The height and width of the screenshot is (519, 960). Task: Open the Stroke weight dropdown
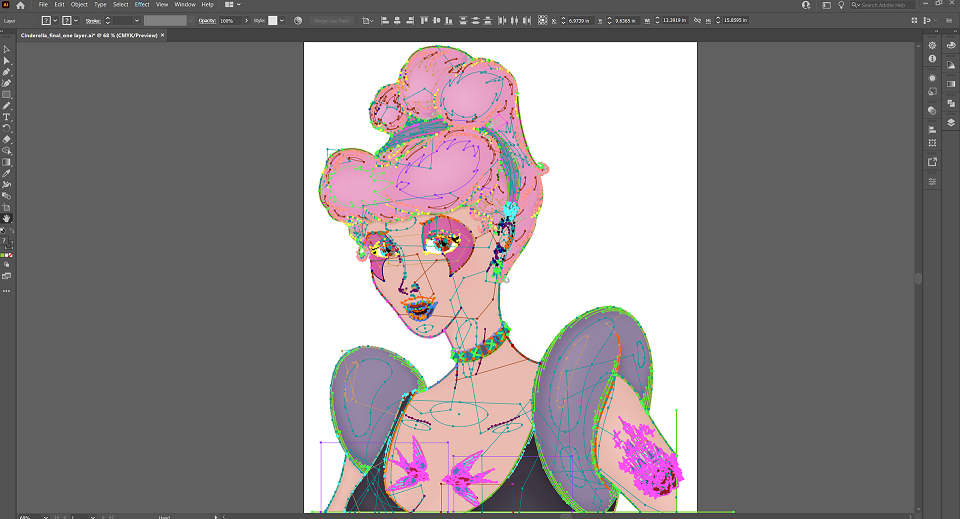coord(137,21)
